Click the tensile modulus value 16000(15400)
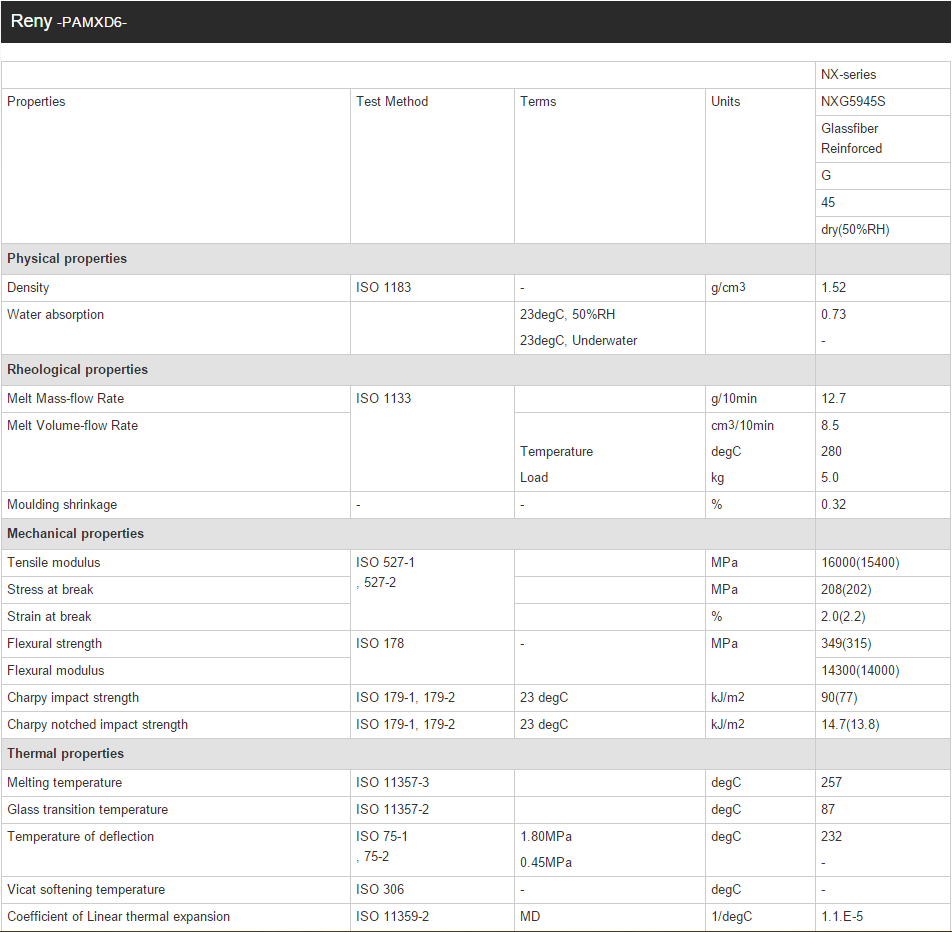This screenshot has height=932, width=952. point(860,562)
